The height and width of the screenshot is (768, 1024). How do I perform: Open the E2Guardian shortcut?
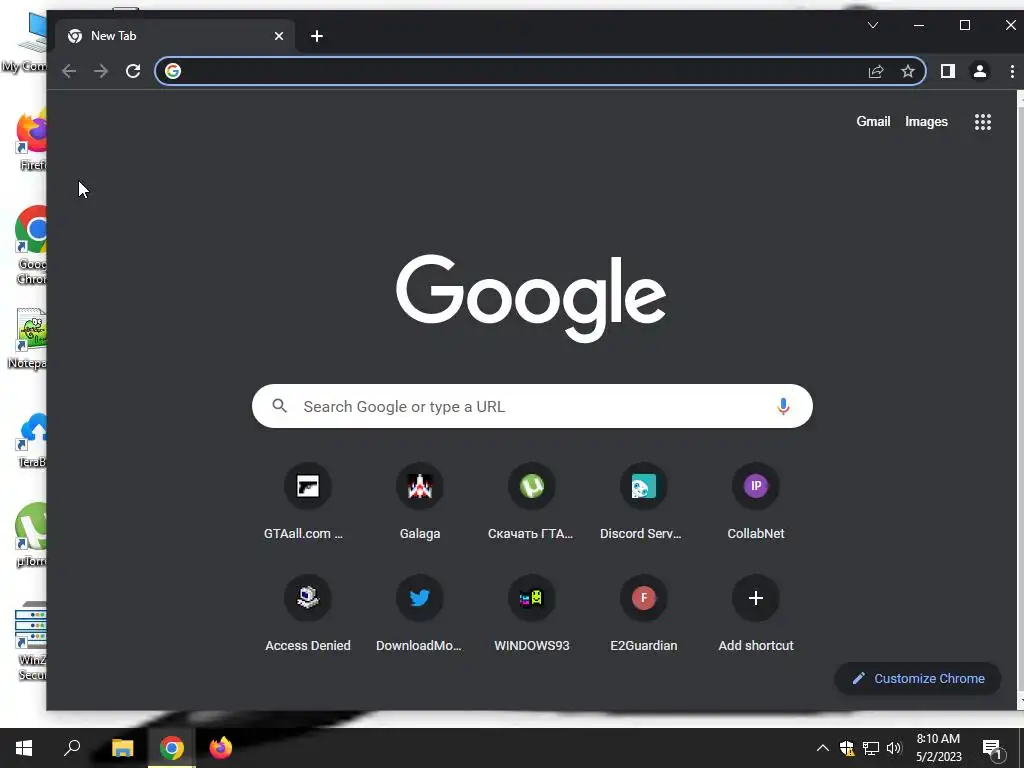coord(643,615)
